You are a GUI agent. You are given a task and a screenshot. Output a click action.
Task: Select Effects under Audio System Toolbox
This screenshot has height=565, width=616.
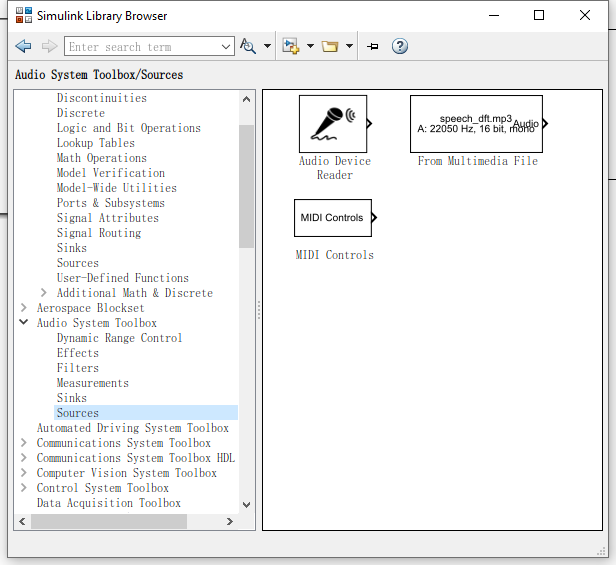[78, 353]
